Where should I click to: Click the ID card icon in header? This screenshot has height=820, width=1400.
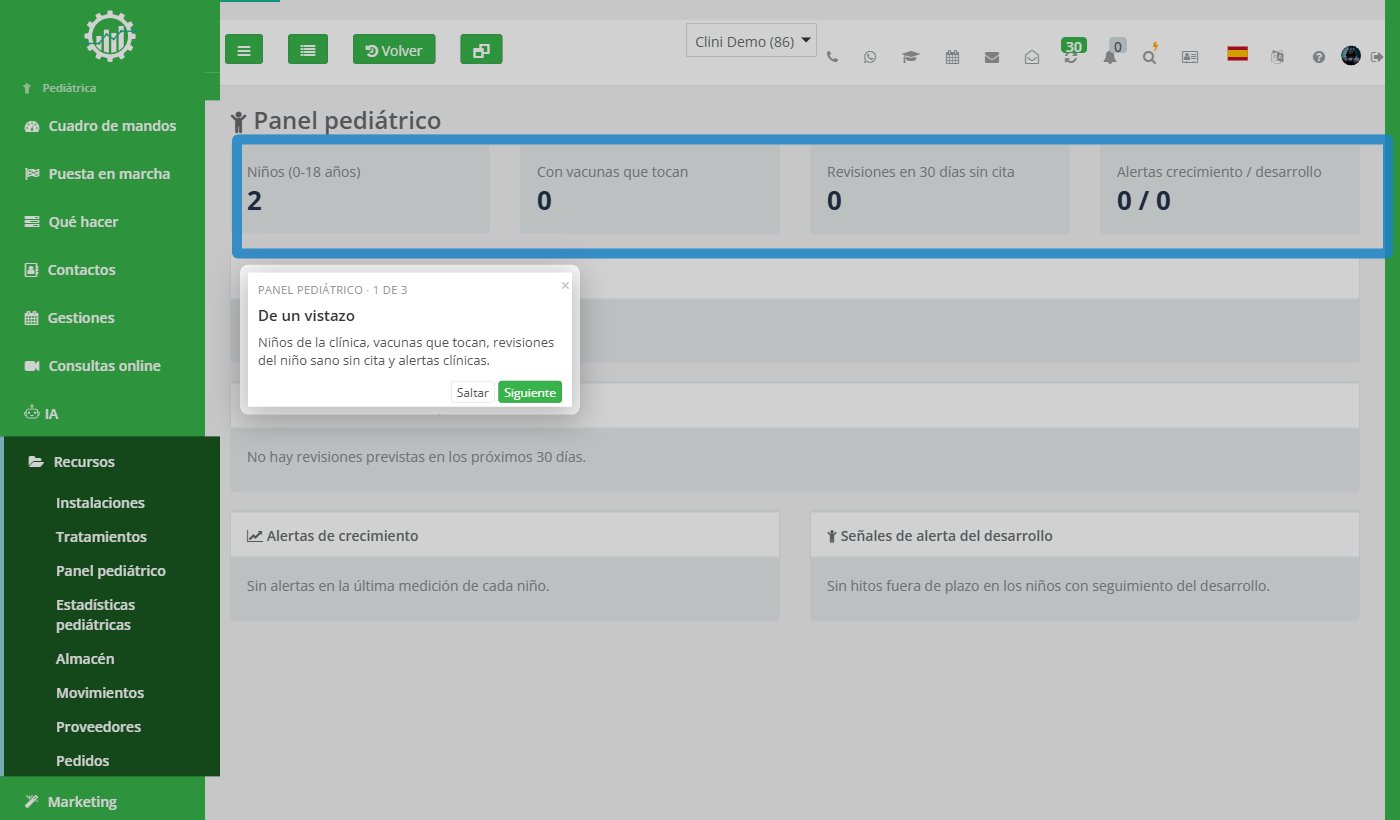[x=1190, y=57]
